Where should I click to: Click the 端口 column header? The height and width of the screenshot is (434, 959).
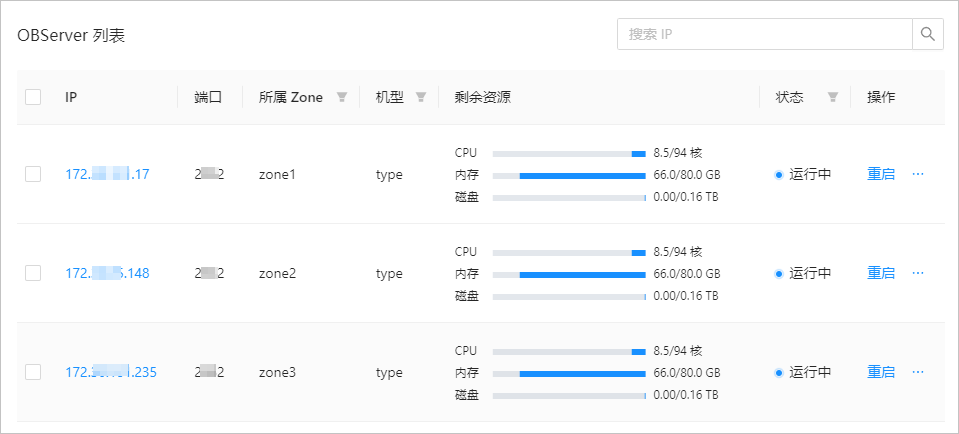point(208,97)
